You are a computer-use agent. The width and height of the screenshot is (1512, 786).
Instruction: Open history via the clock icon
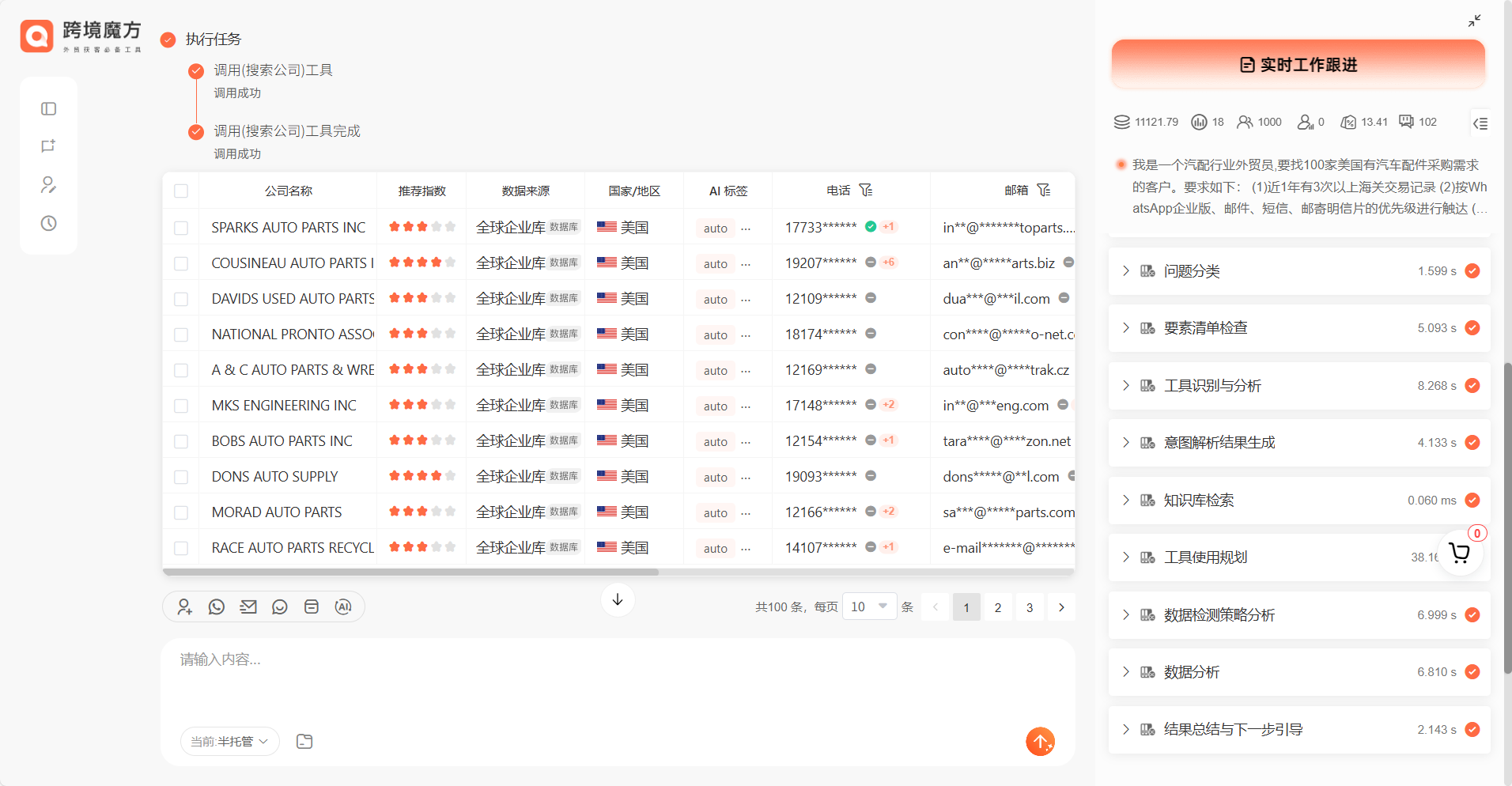[48, 223]
